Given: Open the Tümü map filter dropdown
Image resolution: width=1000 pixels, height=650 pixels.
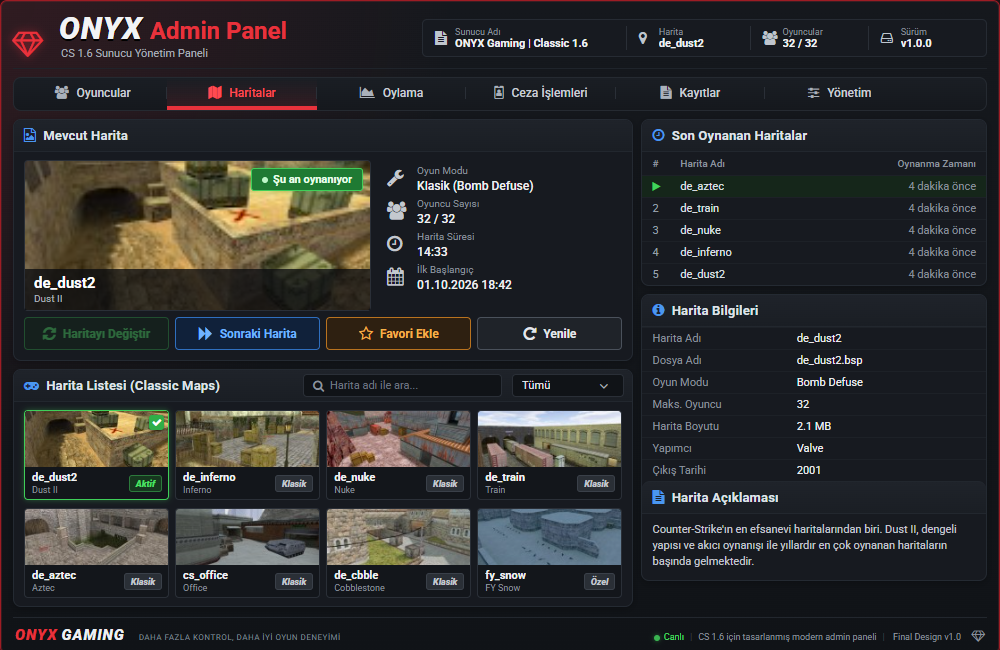Looking at the screenshot, I should coord(568,385).
